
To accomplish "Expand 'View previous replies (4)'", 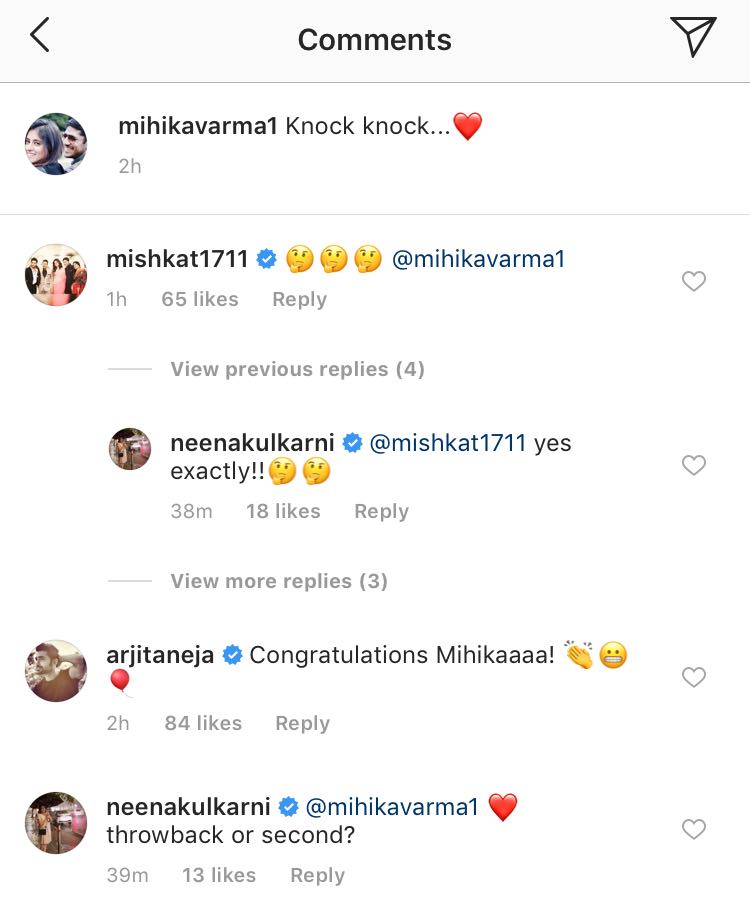I will coord(296,369).
